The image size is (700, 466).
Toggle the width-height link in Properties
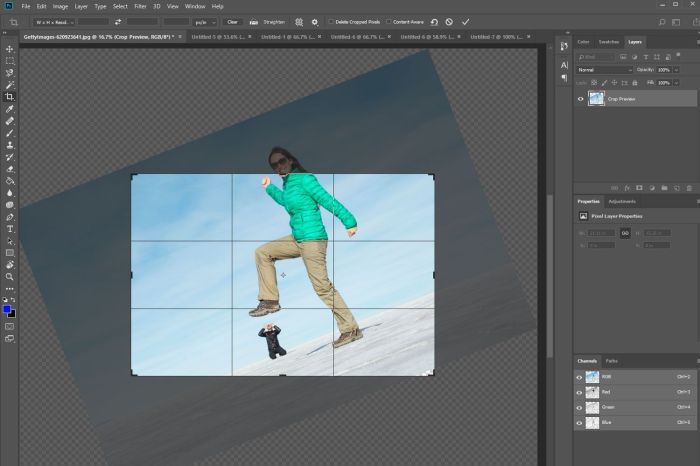tap(625, 233)
